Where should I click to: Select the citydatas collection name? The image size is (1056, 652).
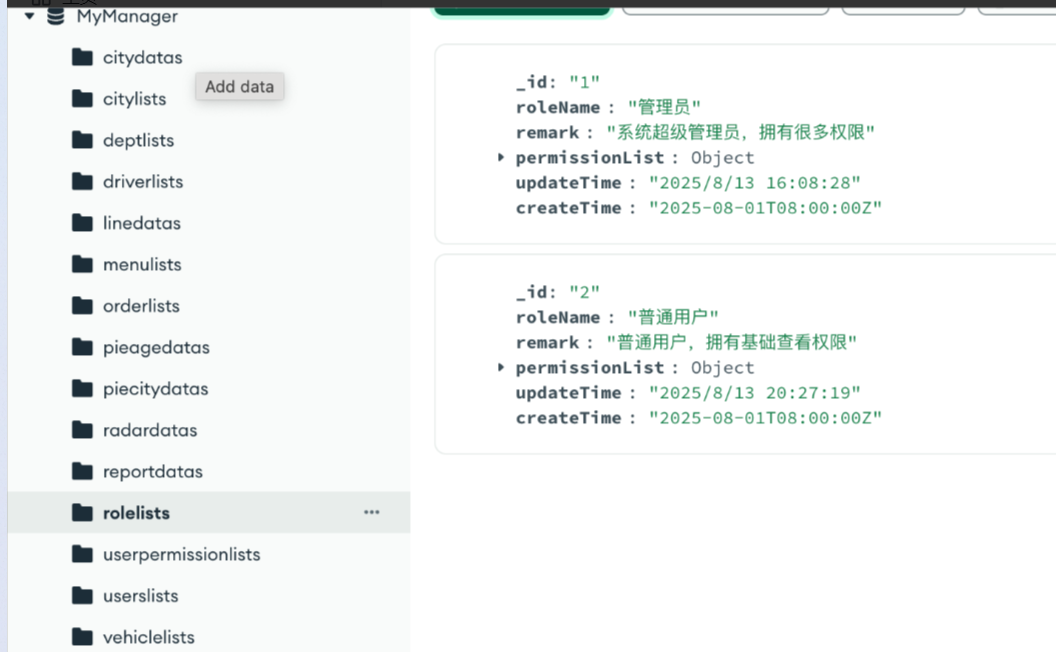[143, 58]
